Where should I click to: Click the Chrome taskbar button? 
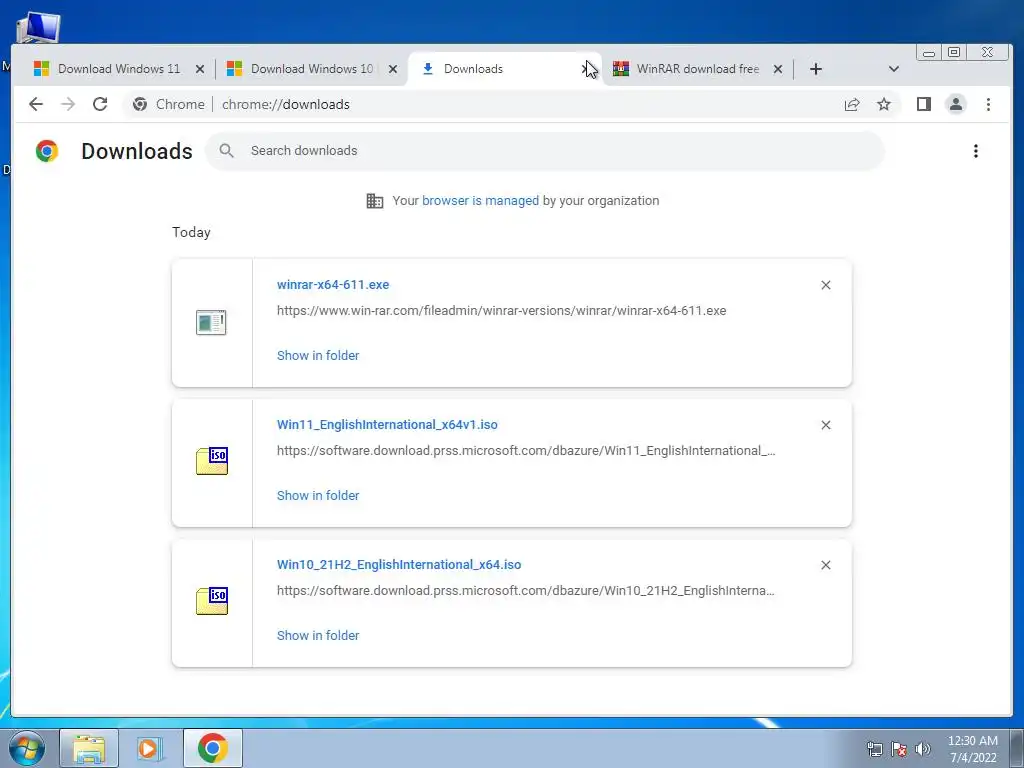point(213,748)
